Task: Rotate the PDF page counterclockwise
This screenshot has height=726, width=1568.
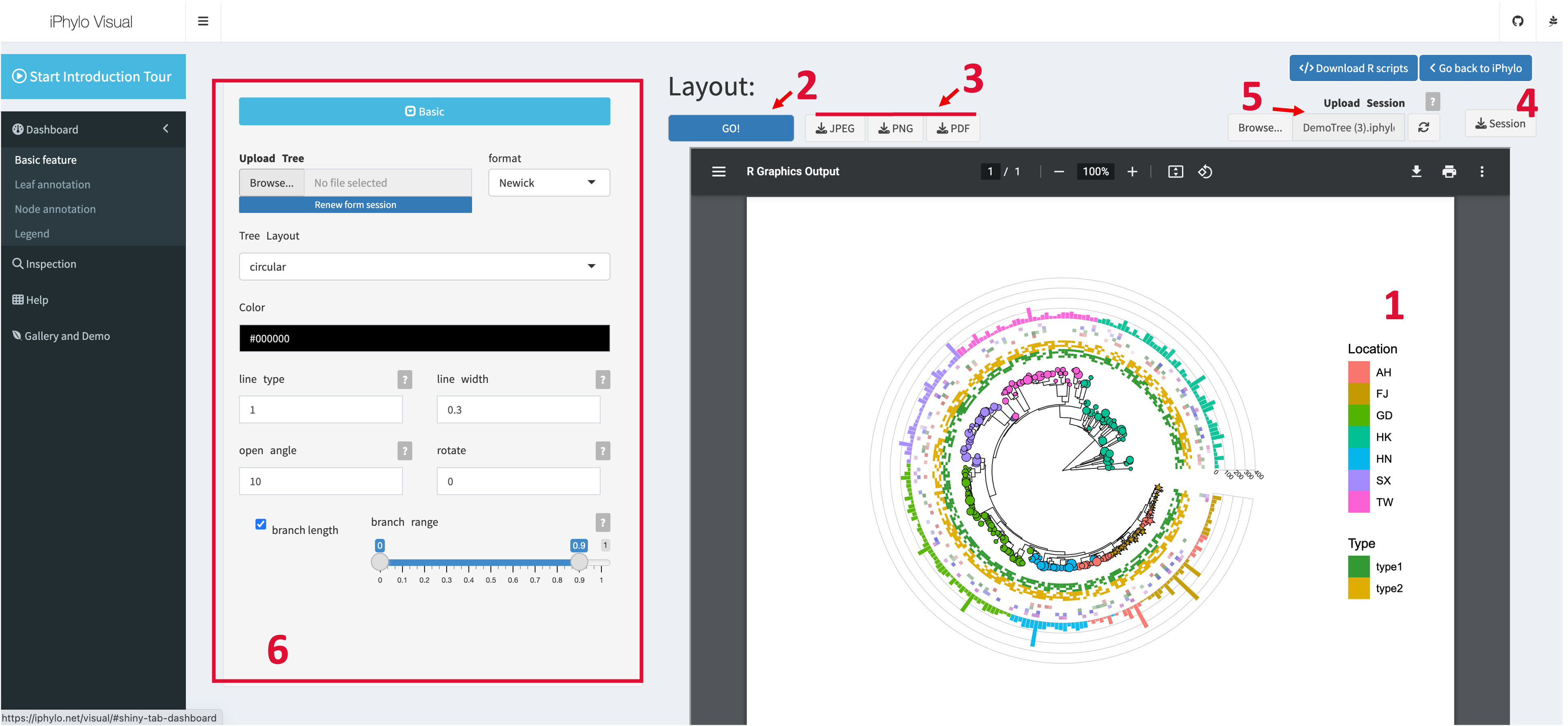Action: tap(1205, 172)
